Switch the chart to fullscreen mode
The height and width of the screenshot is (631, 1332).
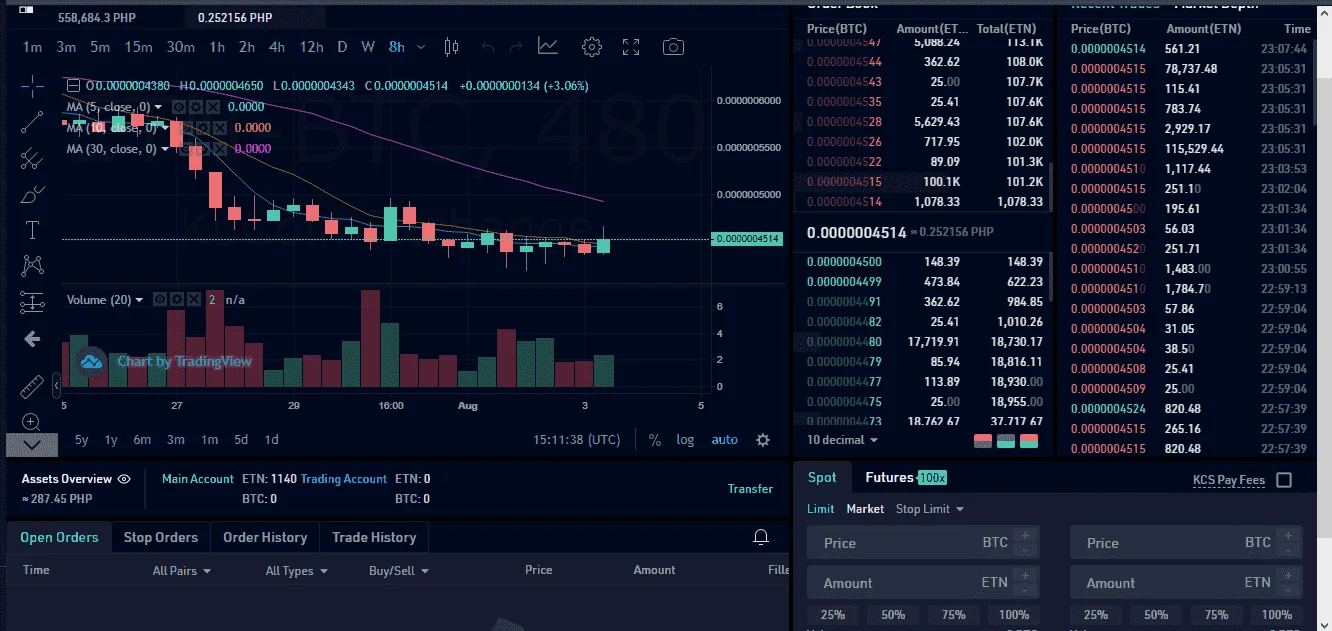click(631, 47)
